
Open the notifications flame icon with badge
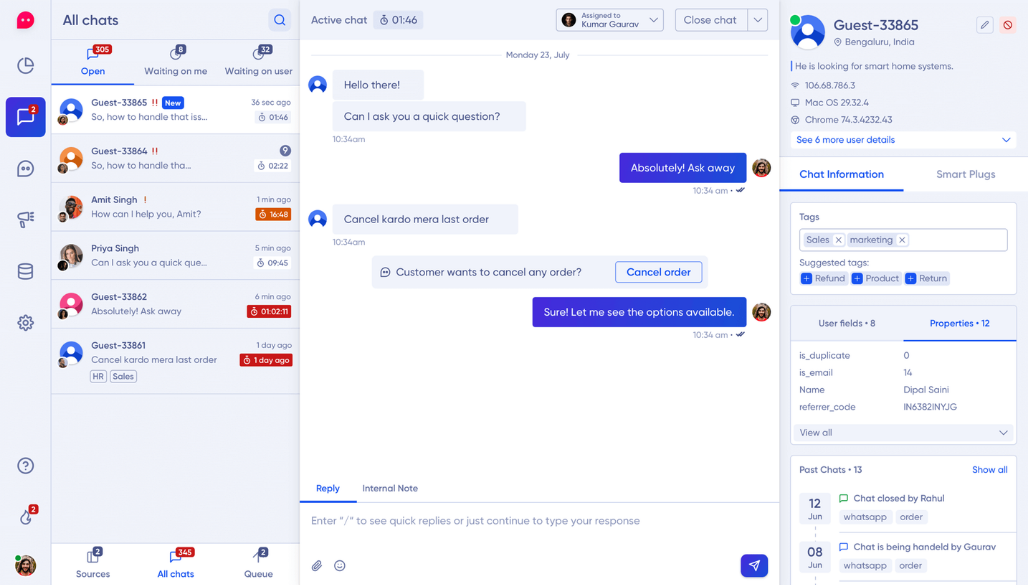coord(26,515)
